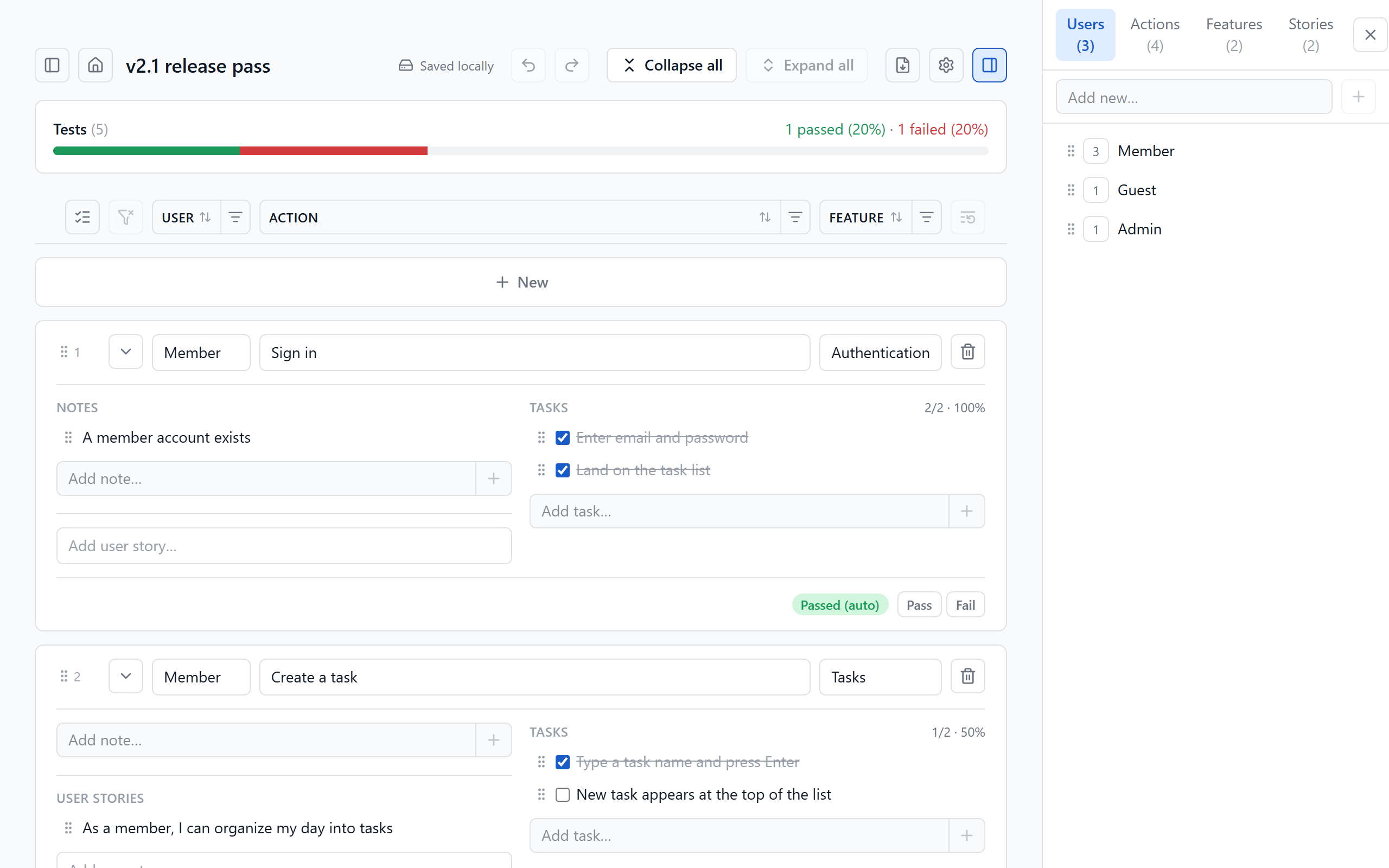Viewport: 1389px width, 868px height.
Task: Grab drag handle of test 2 row
Action: 63,676
